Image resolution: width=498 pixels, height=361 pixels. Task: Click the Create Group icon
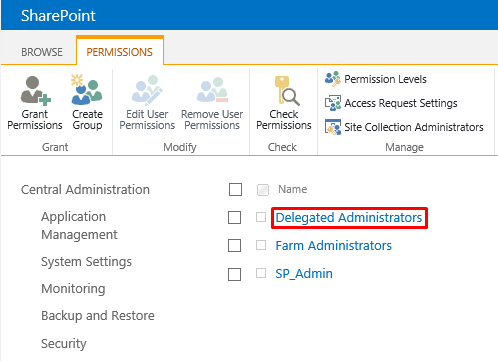(87, 90)
